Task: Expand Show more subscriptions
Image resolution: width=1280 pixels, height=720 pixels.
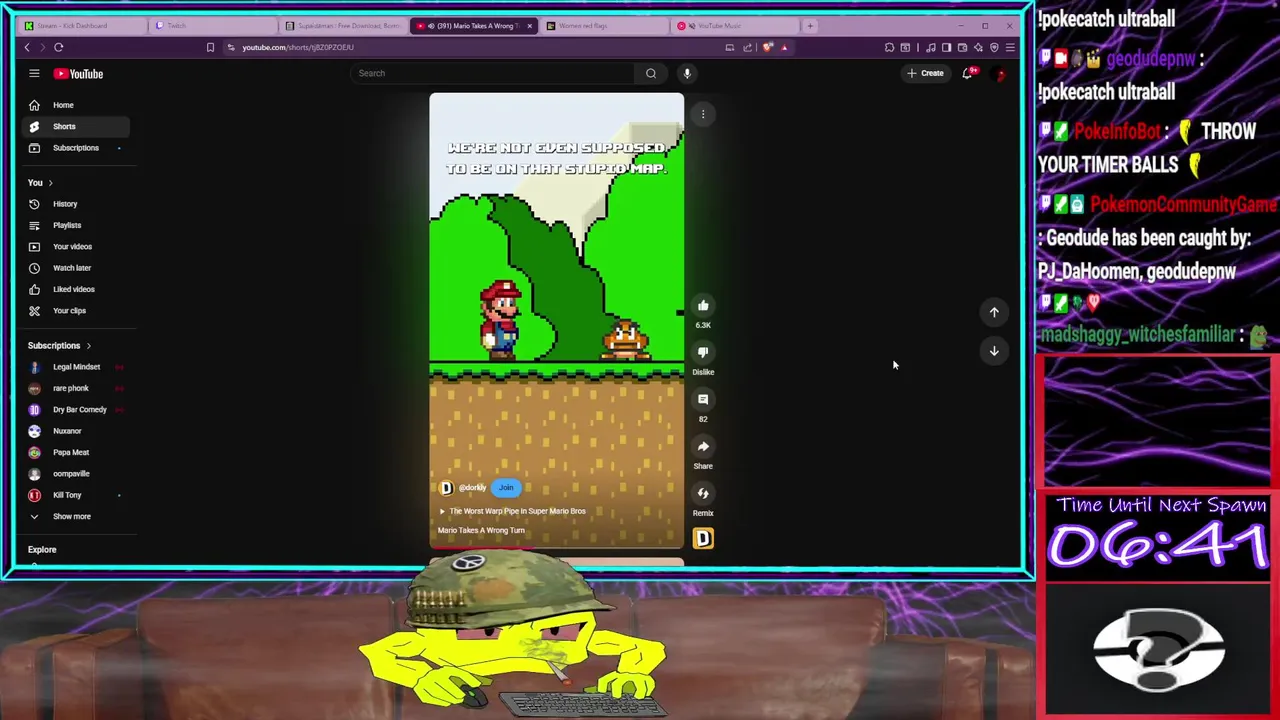Action: [x=75, y=517]
